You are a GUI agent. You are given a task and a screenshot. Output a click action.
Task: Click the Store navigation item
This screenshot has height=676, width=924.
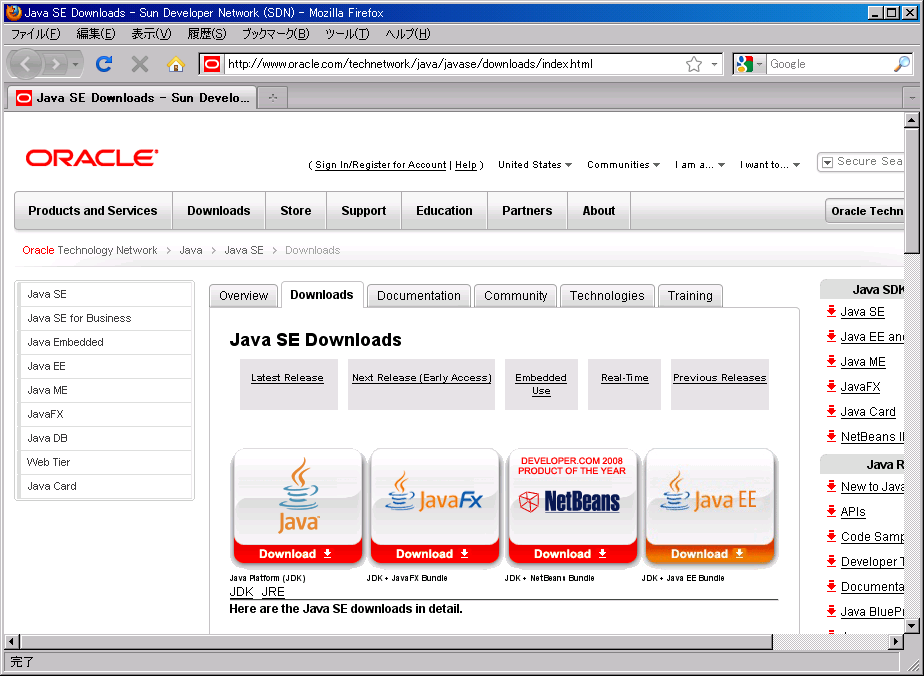(296, 210)
